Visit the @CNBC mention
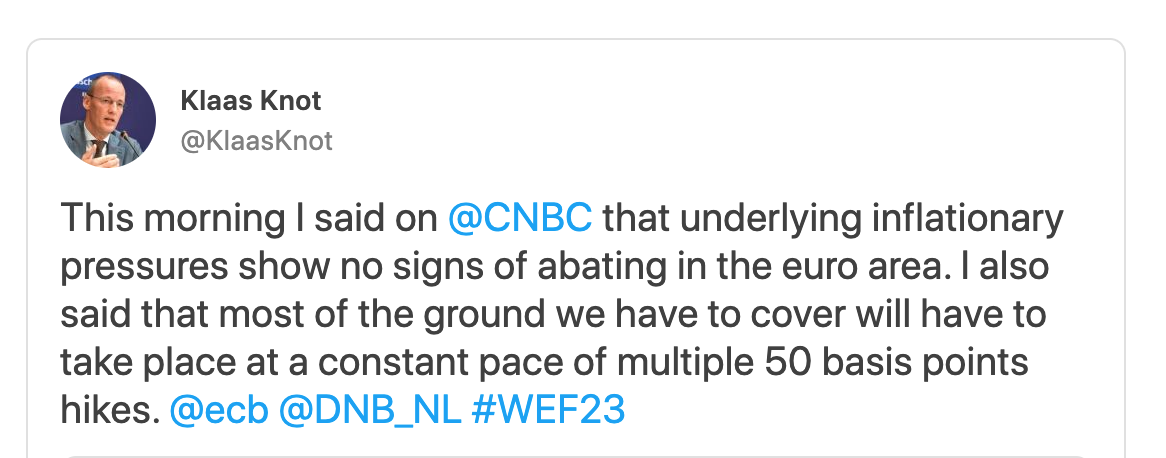 pos(521,219)
